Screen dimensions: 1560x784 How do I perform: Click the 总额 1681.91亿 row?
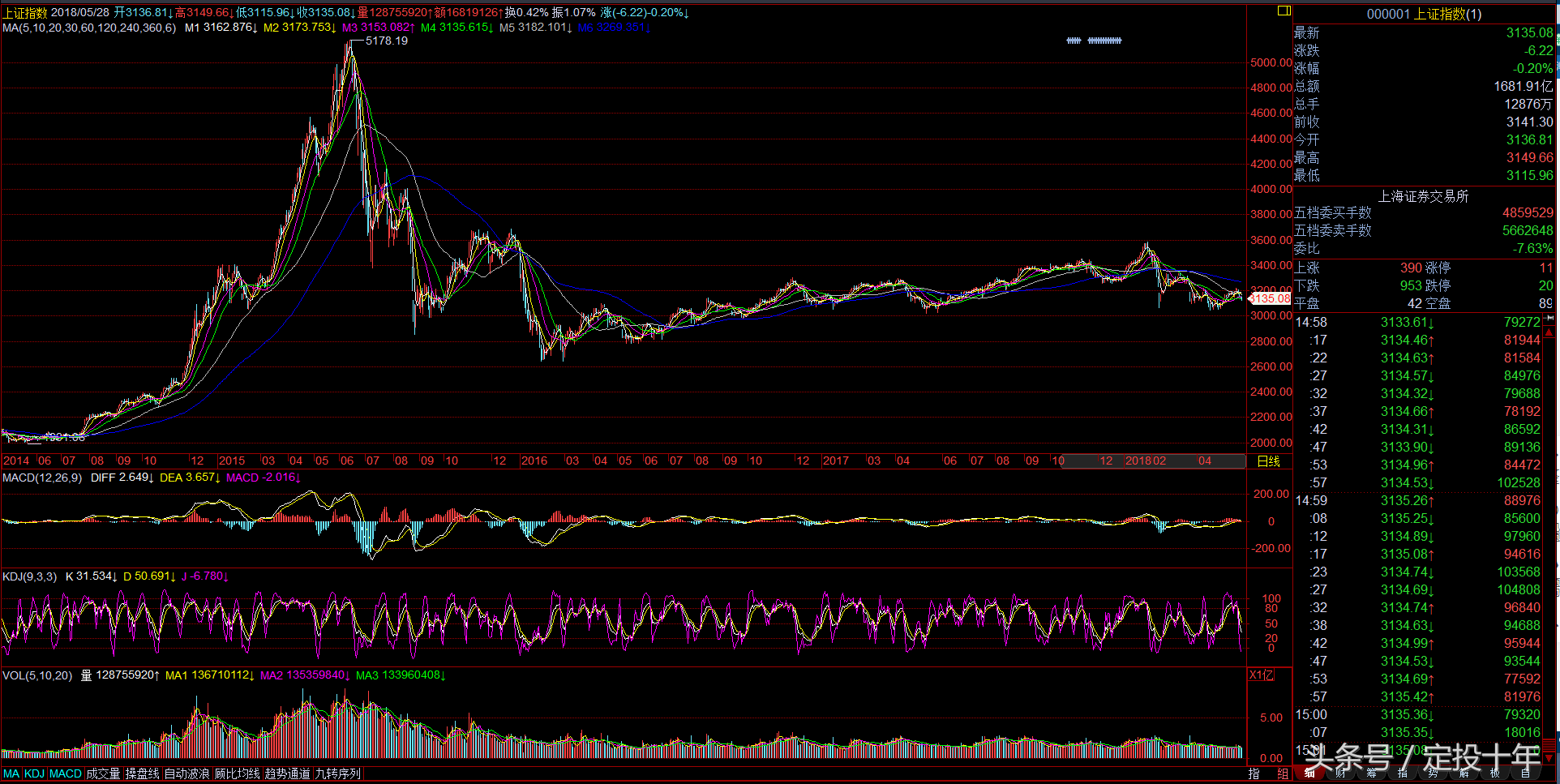pyautogui.click(x=1424, y=86)
